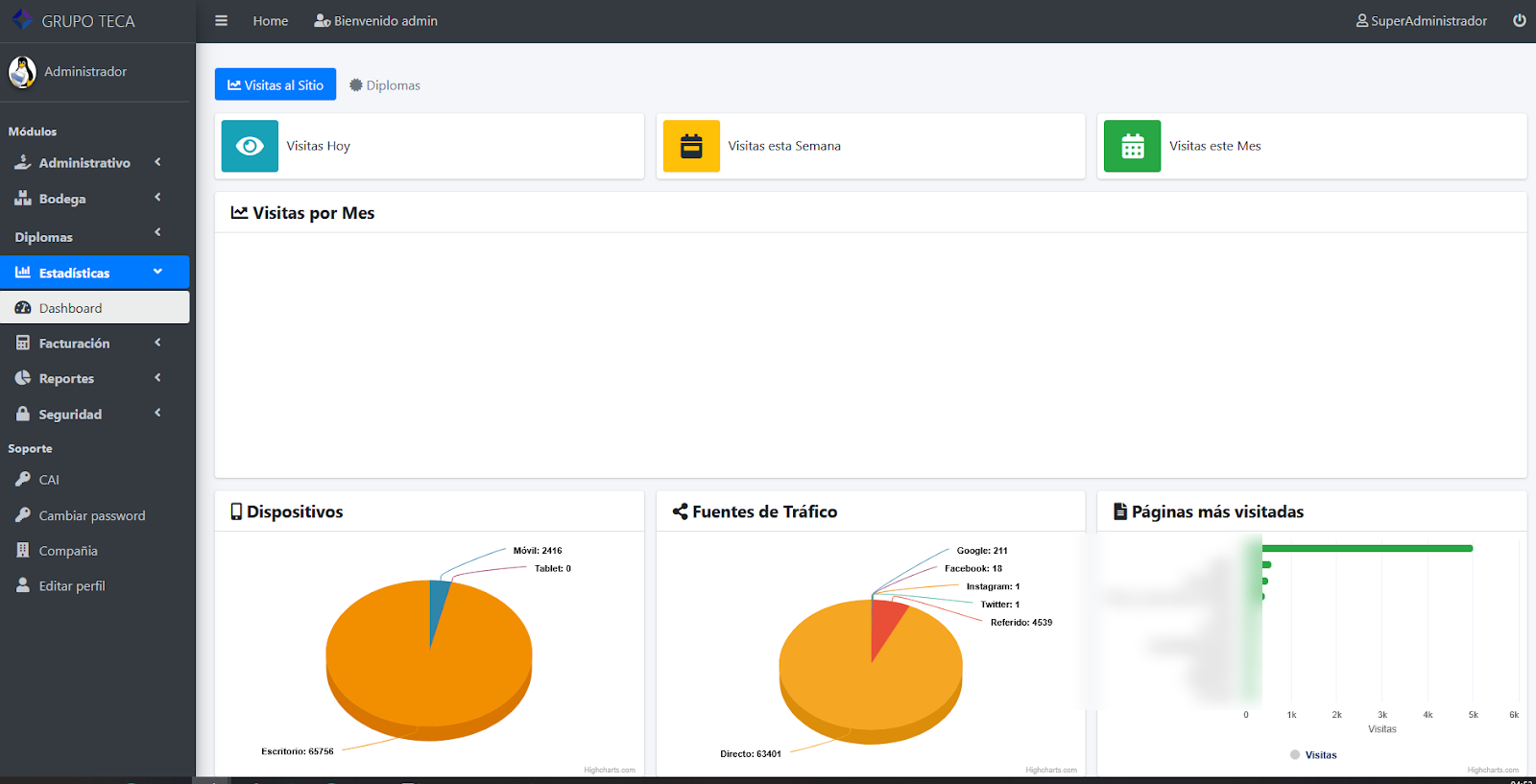This screenshot has height=784, width=1536.
Task: Click the Editar perfil user icon
Action: (x=23, y=585)
